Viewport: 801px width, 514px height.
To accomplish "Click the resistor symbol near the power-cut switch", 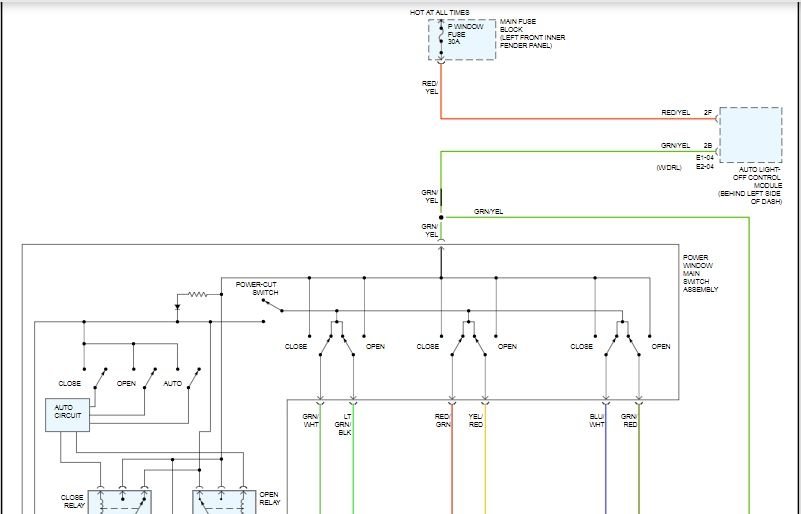I will point(201,294).
